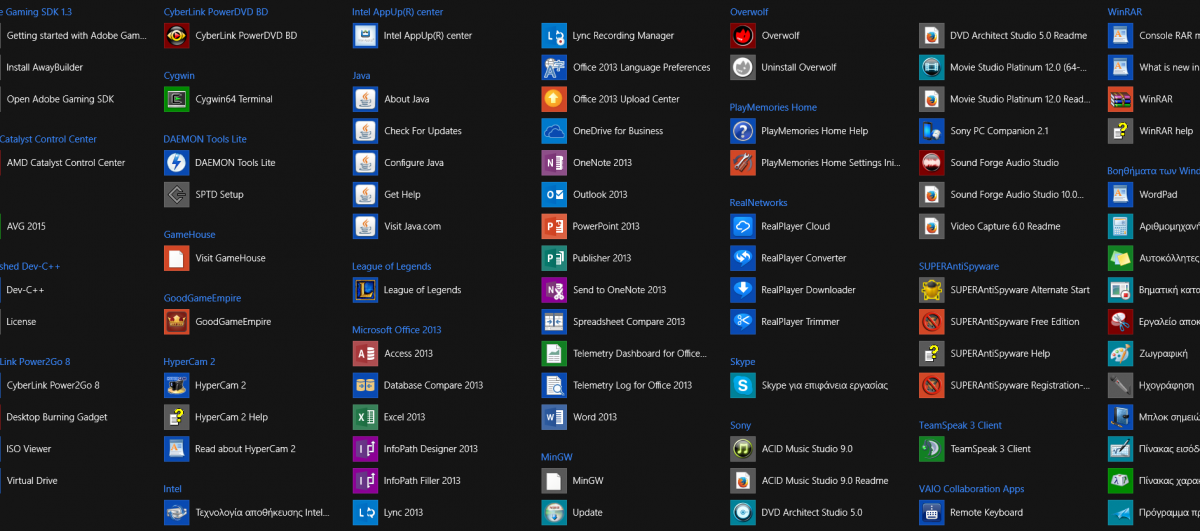Launch the WinRAR app icon

click(1121, 99)
